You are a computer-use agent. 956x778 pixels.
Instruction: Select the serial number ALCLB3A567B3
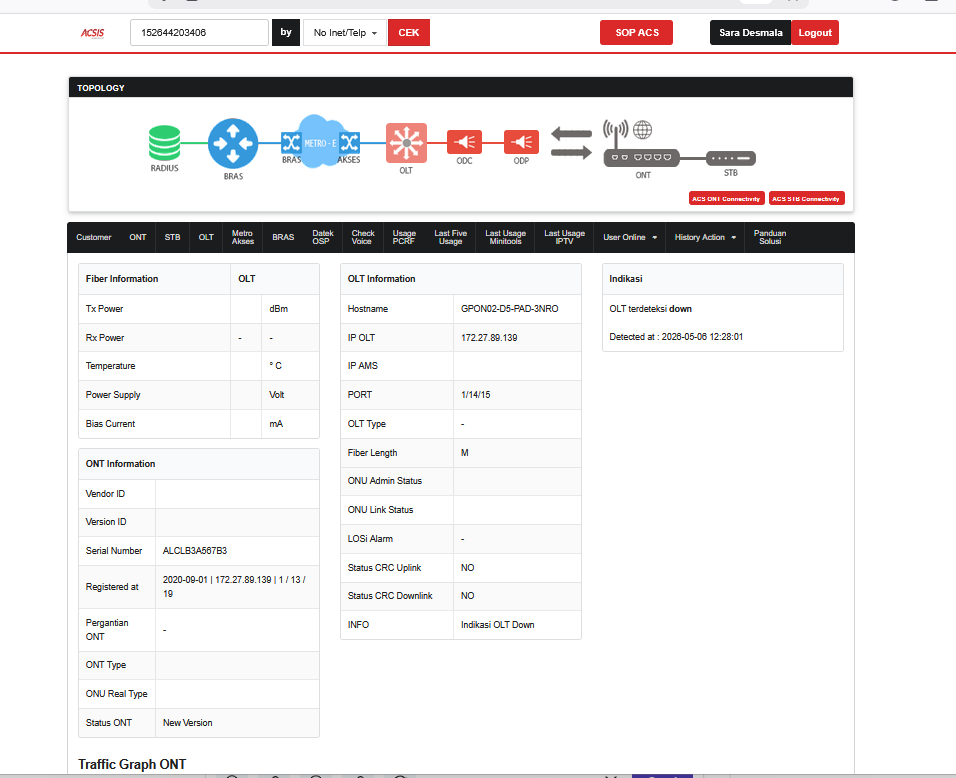click(194, 551)
